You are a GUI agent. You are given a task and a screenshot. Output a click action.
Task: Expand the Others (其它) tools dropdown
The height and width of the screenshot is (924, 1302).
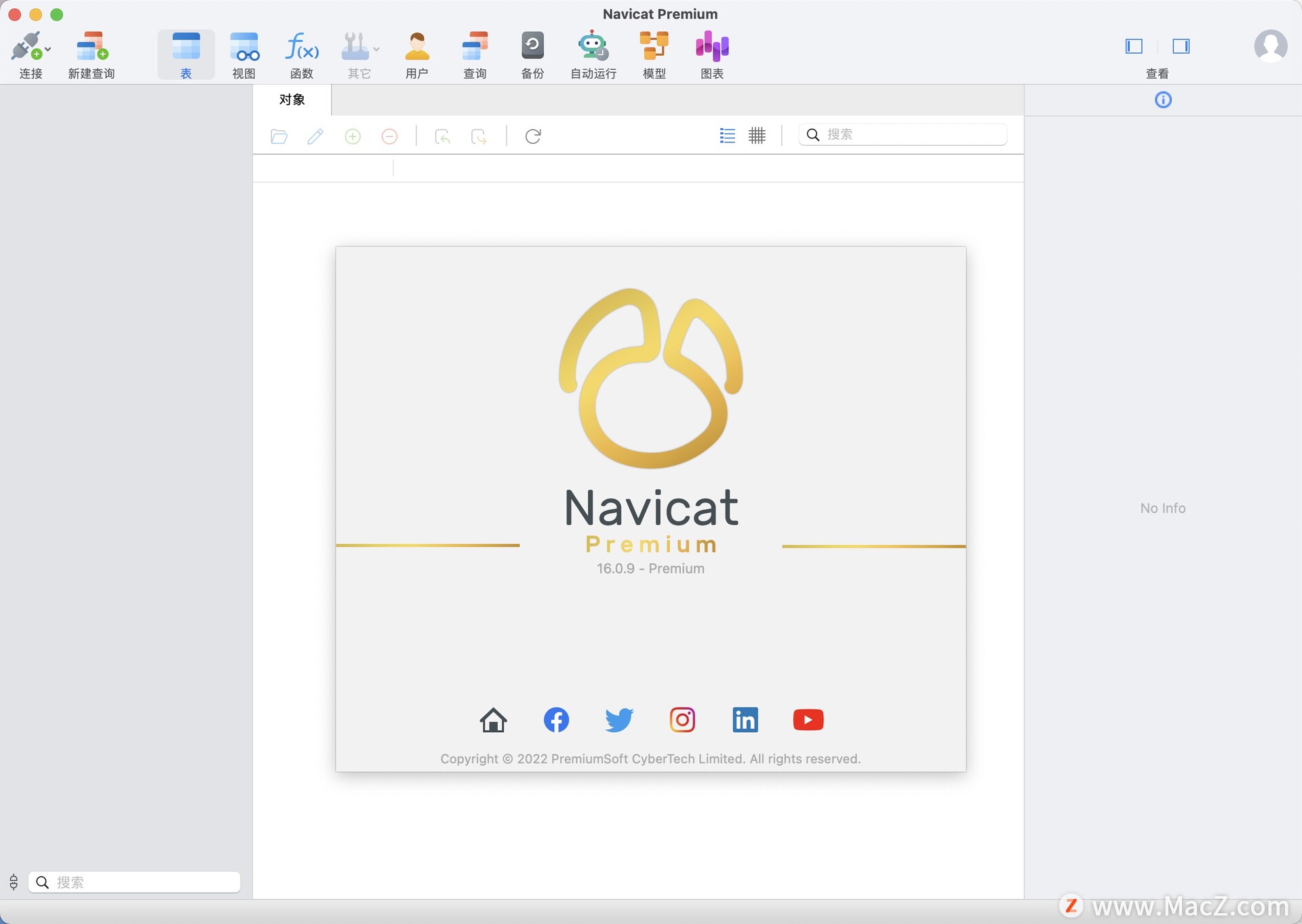tap(376, 49)
